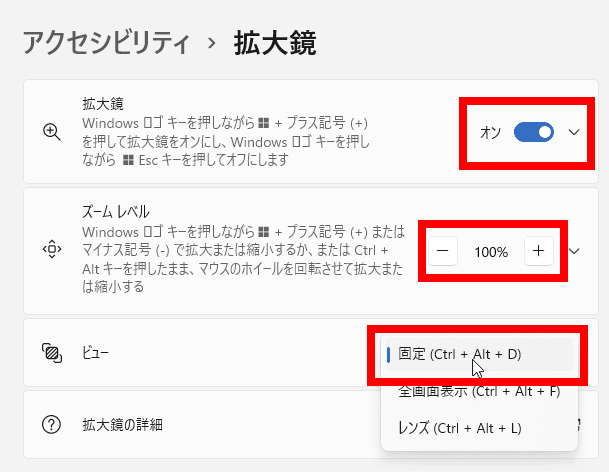The height and width of the screenshot is (472, 609).
Task: Click the question mark help icon
Action: pos(51,425)
